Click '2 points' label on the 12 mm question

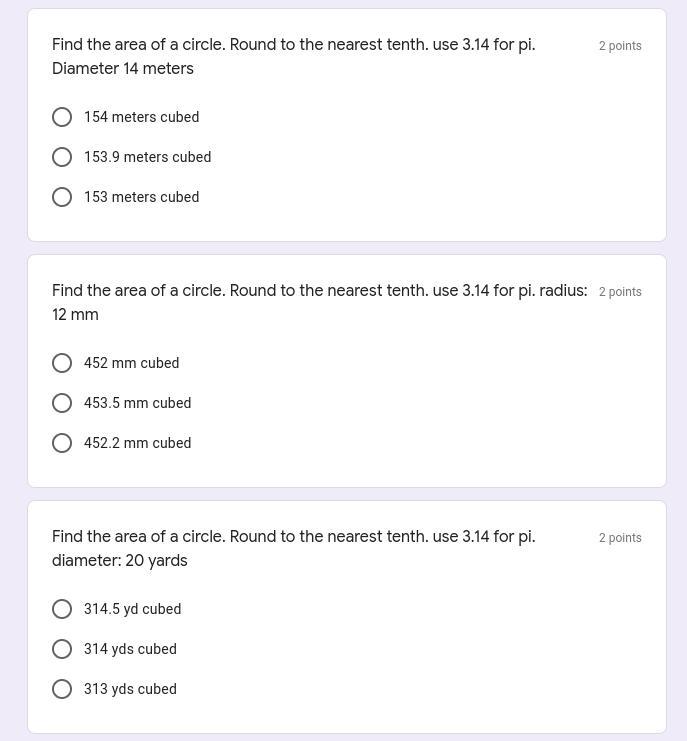click(620, 292)
